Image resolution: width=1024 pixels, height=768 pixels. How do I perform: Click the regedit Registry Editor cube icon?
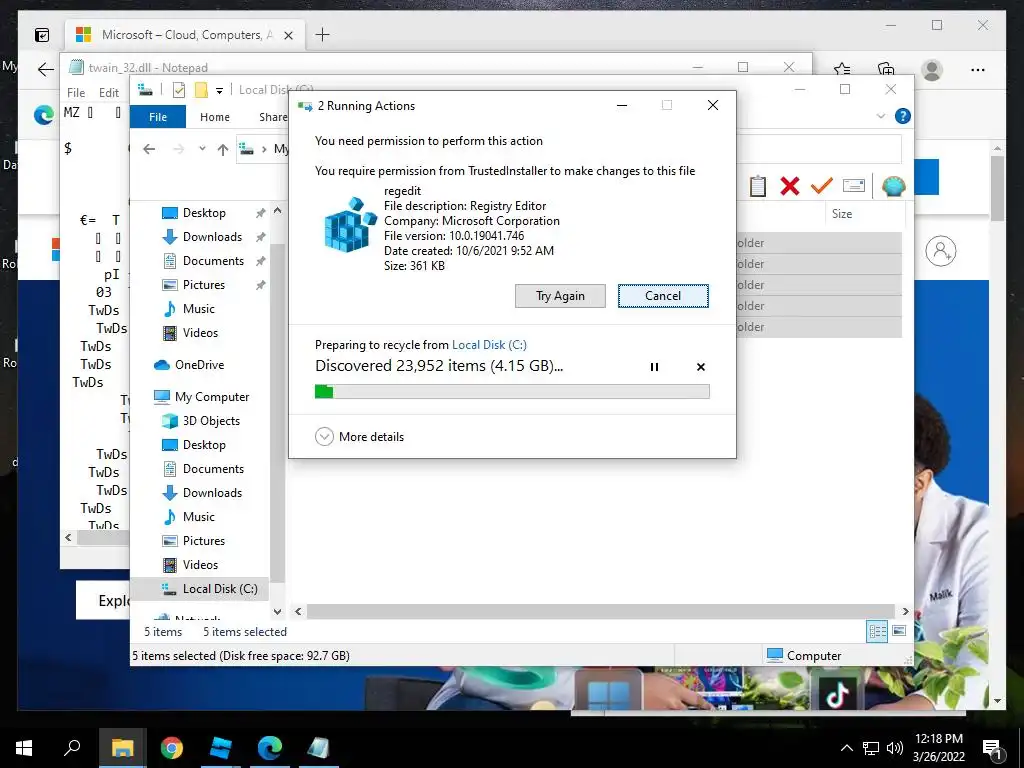pos(350,225)
